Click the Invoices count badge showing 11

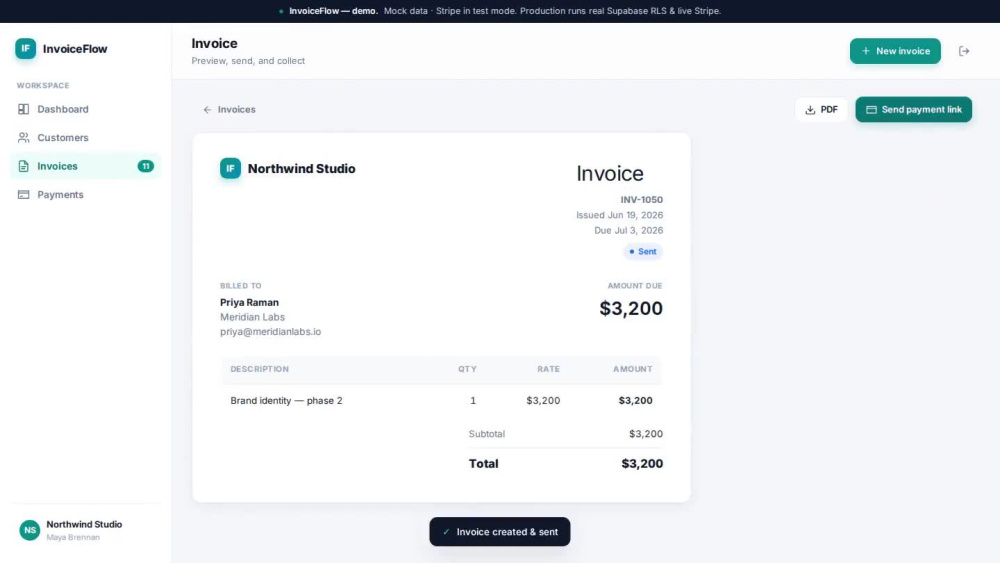coord(145,166)
